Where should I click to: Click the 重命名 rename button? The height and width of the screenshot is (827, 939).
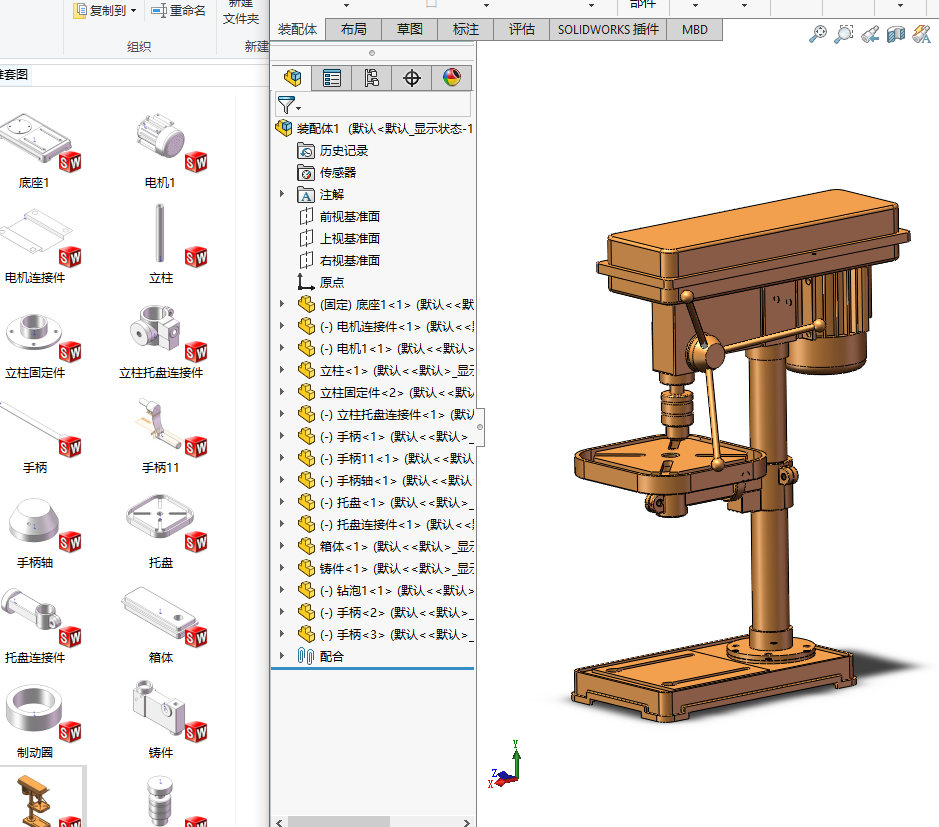click(178, 11)
